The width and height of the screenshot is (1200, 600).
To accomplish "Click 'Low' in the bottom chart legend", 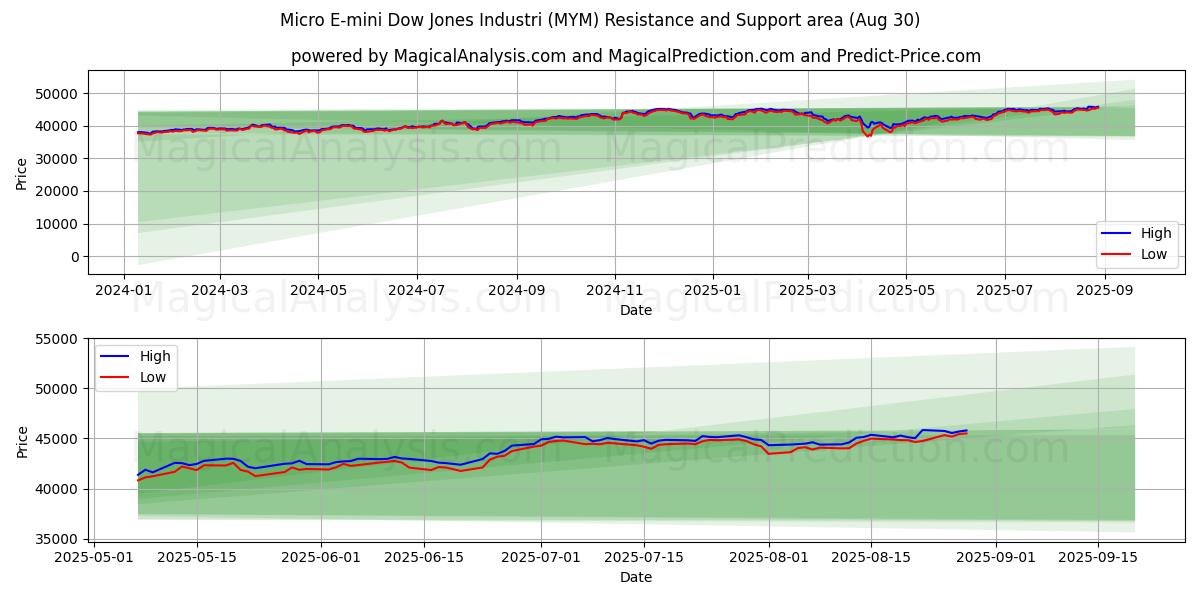I will (x=154, y=377).
